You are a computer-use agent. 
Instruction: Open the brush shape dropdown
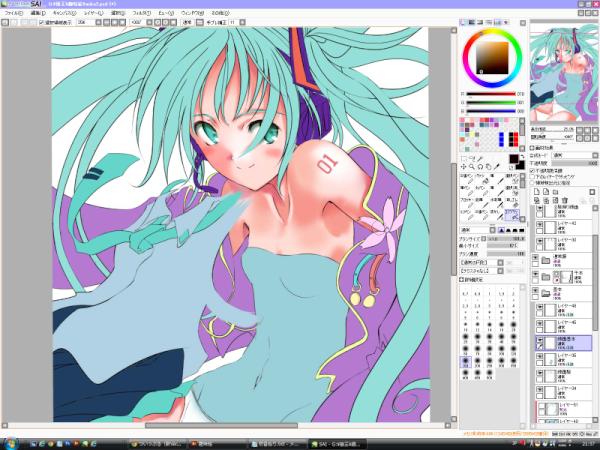(481, 263)
